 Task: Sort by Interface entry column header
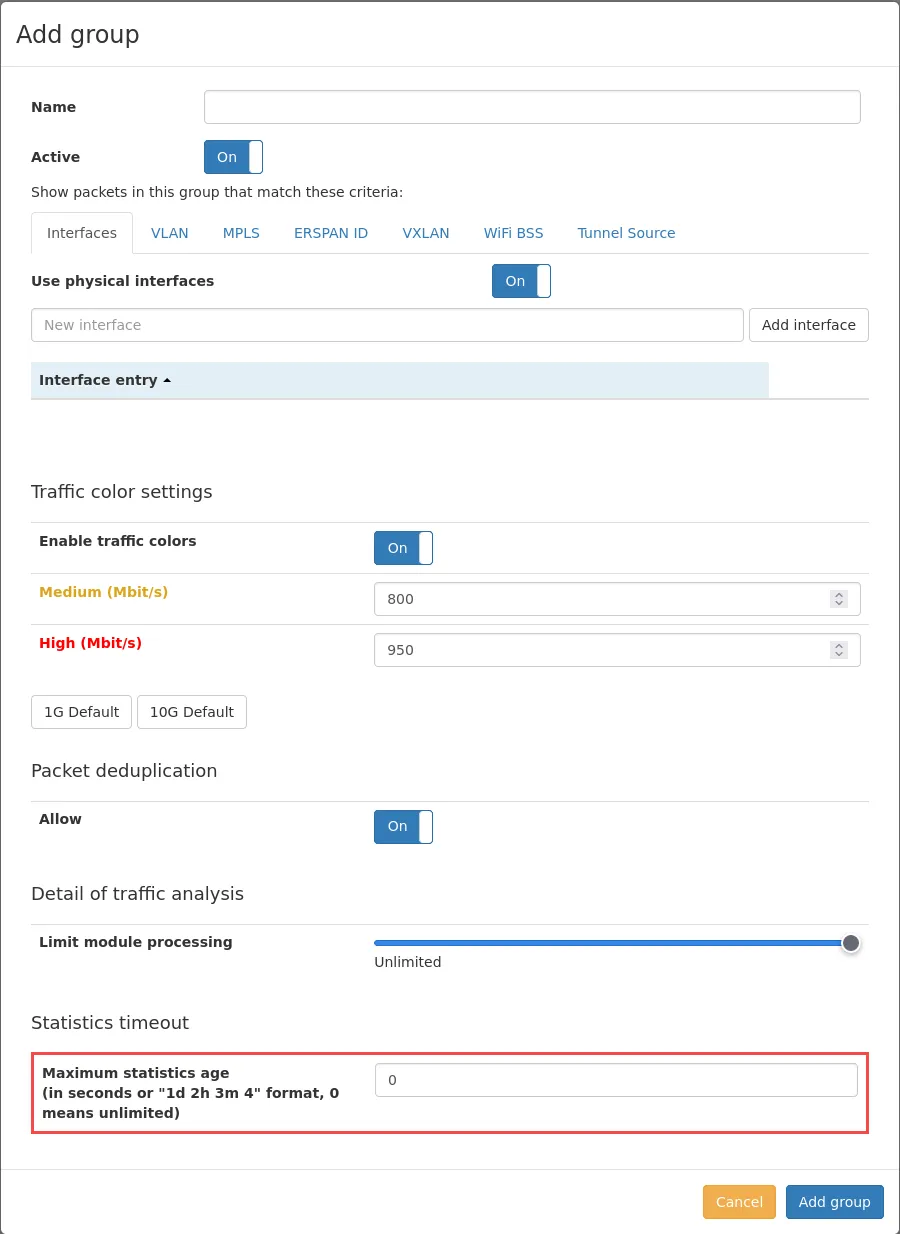tap(104, 380)
